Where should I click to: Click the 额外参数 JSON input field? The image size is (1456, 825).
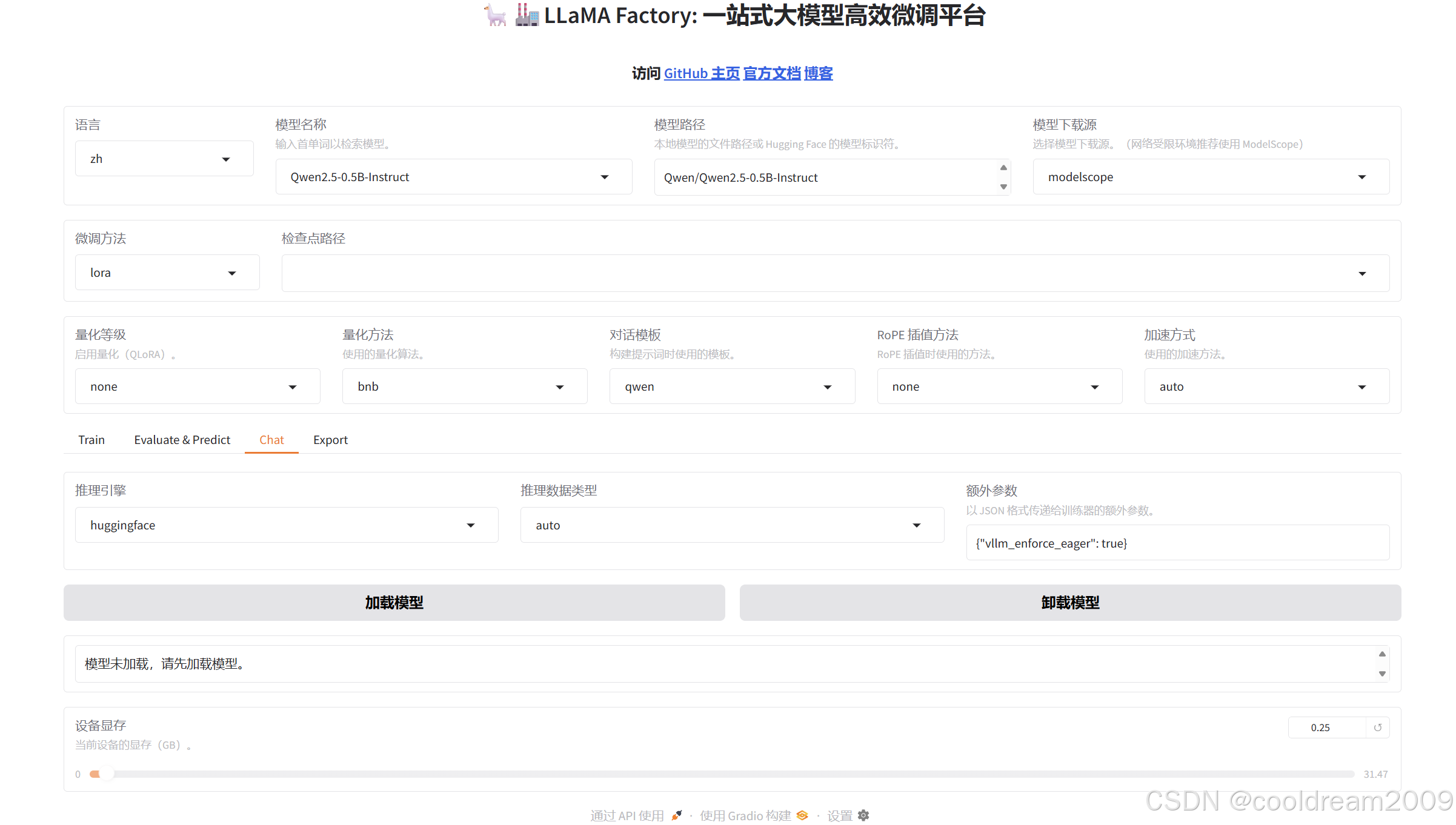[1177, 543]
